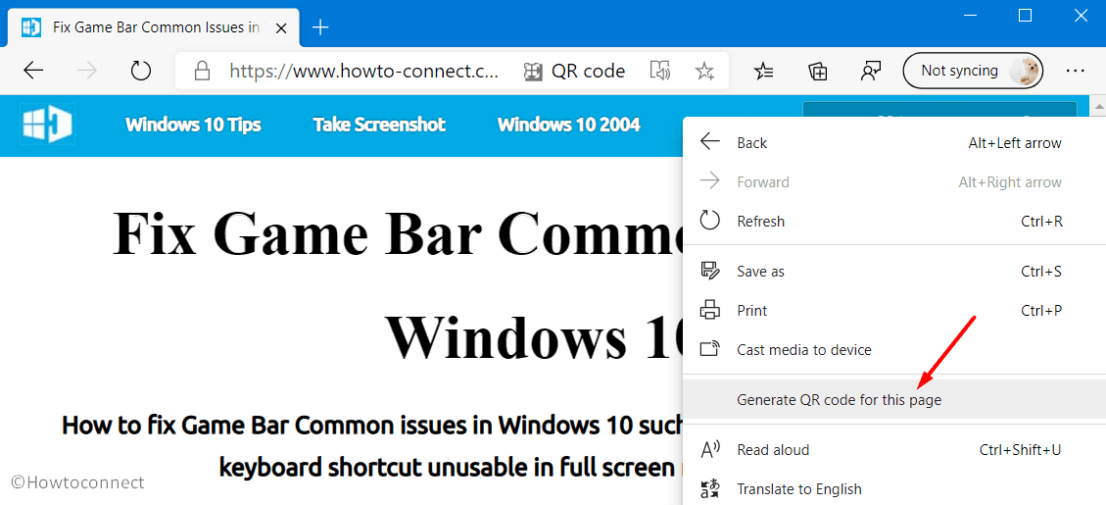Click the Cast media icon in the context menu
The height and width of the screenshot is (505, 1106).
[x=709, y=349]
